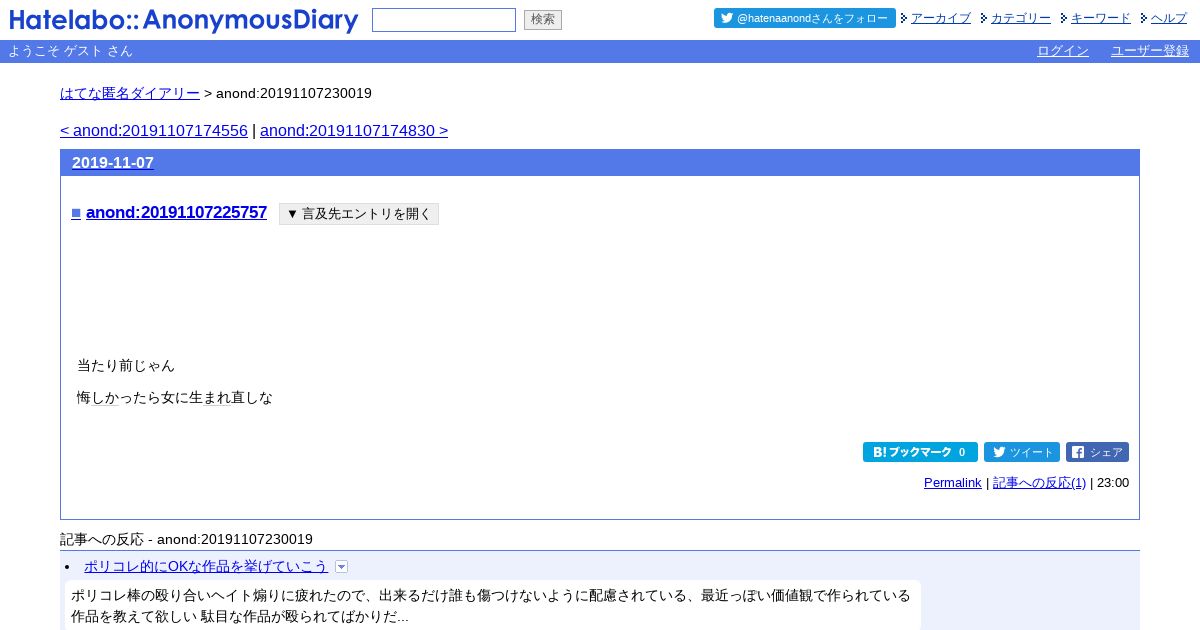
Task: Open previous entry anond:20191107174556
Action: pyautogui.click(x=154, y=131)
